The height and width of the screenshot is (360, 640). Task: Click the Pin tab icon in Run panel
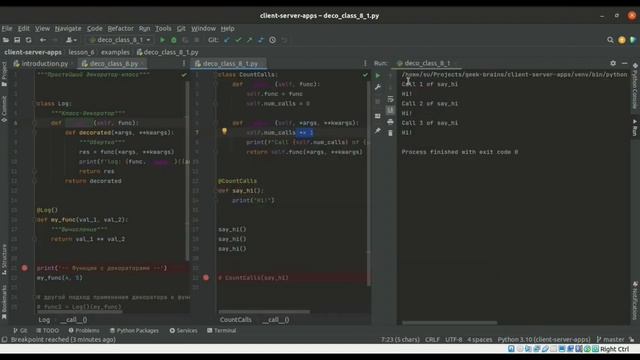[378, 131]
